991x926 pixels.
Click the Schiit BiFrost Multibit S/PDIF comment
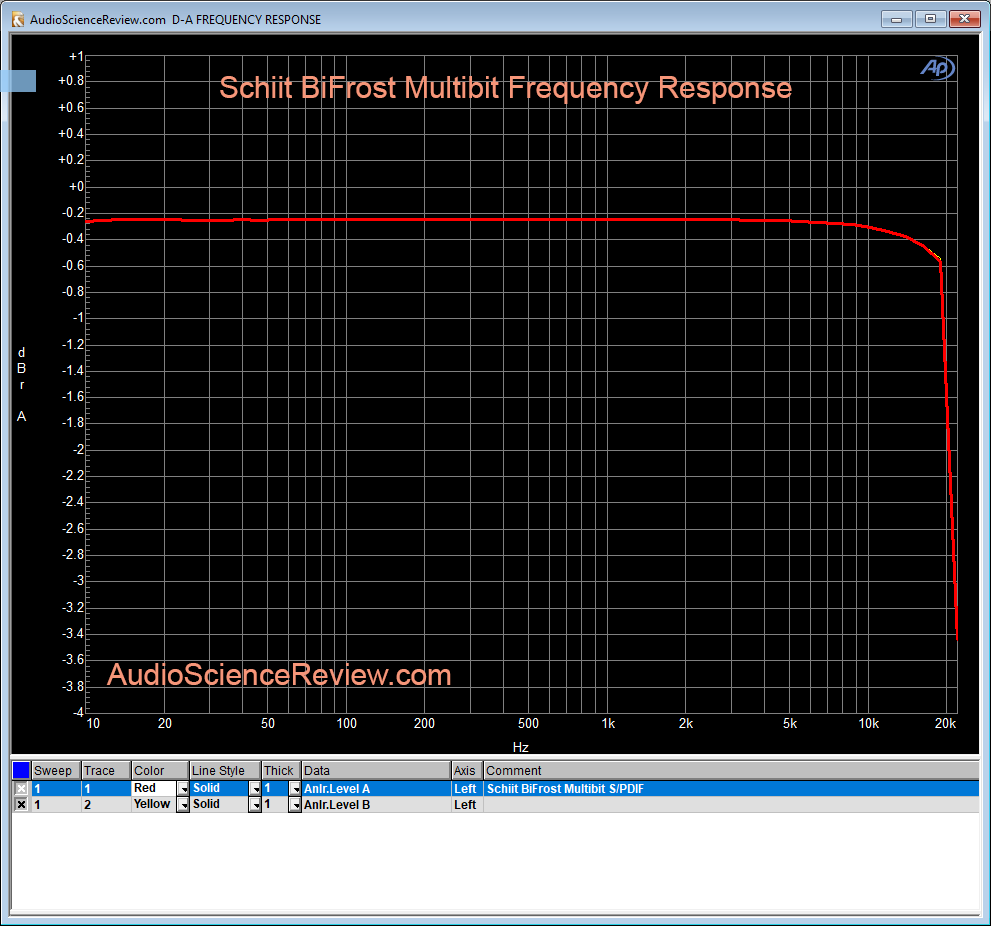click(565, 788)
